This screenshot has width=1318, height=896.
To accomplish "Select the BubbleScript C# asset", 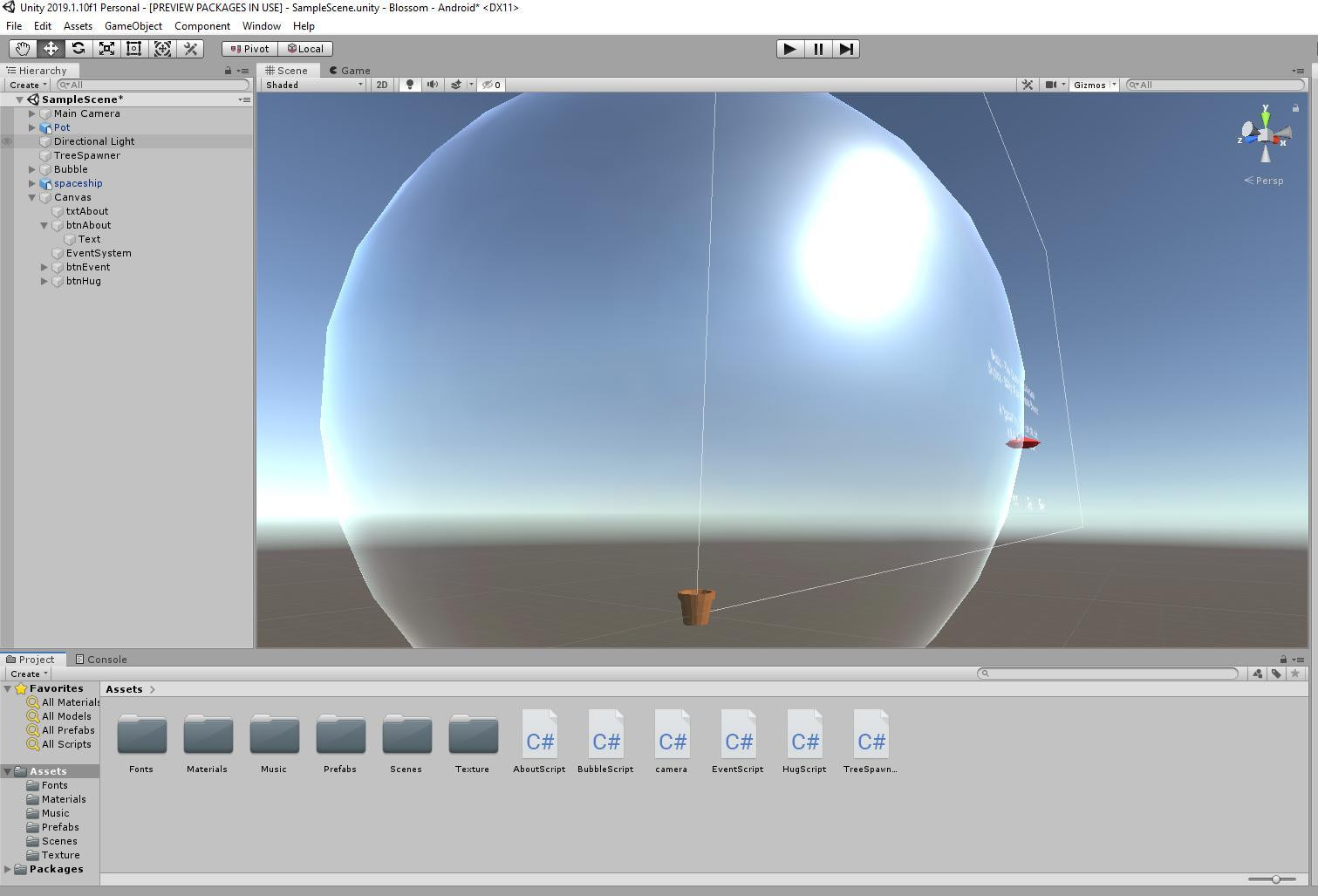I will click(x=605, y=742).
